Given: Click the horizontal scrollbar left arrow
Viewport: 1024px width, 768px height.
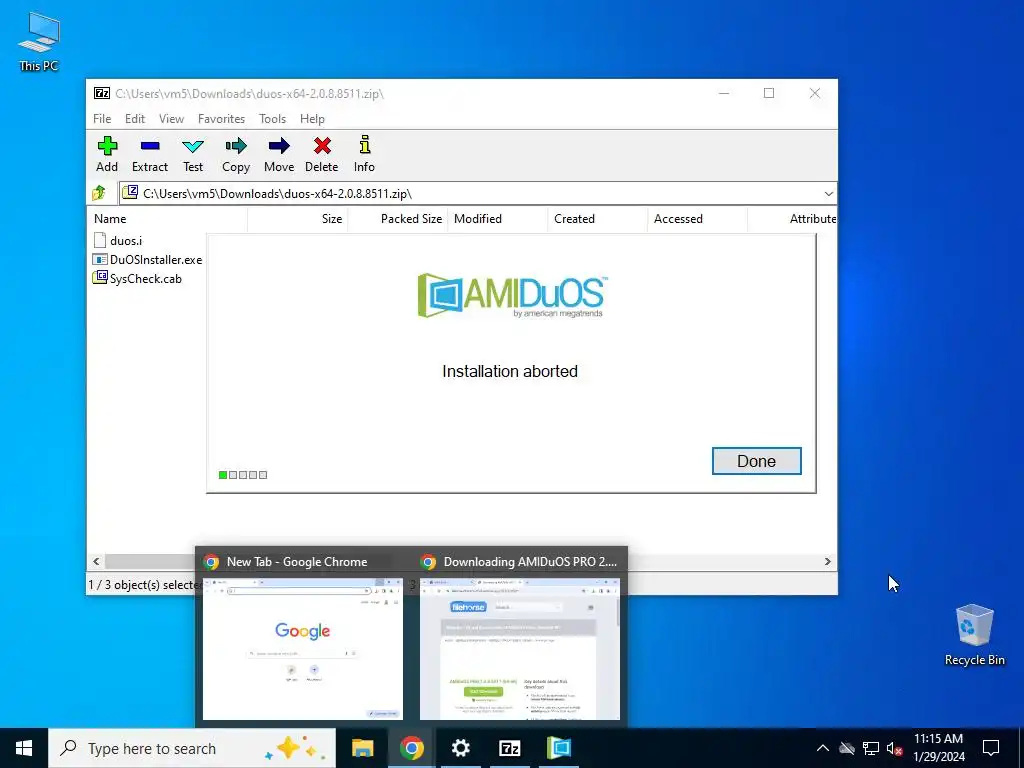Looking at the screenshot, I should click(x=96, y=562).
